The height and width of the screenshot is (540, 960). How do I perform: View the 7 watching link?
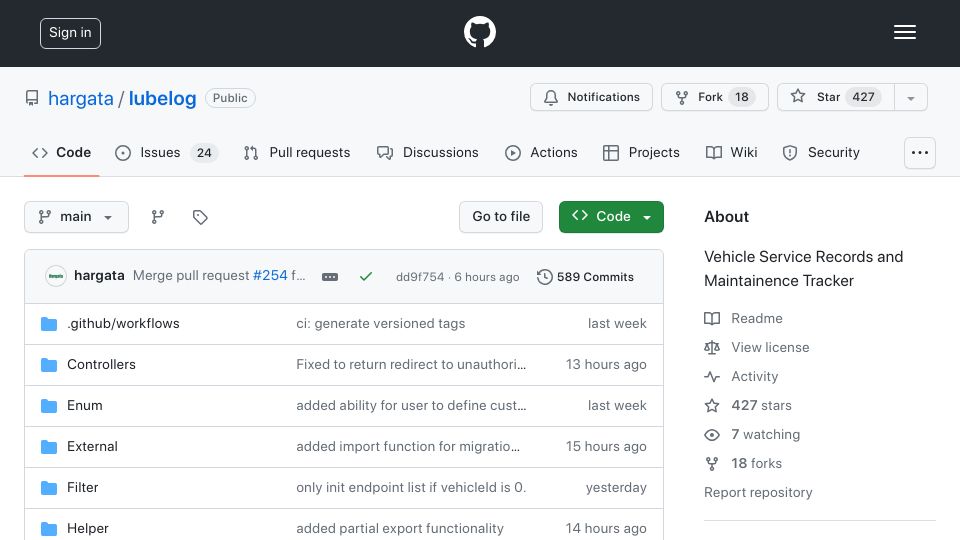752,435
